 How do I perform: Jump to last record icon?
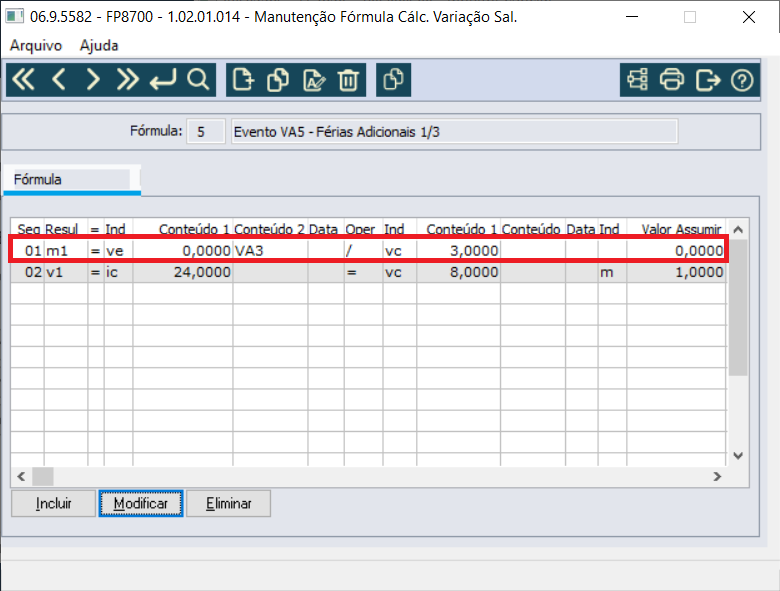pos(127,80)
